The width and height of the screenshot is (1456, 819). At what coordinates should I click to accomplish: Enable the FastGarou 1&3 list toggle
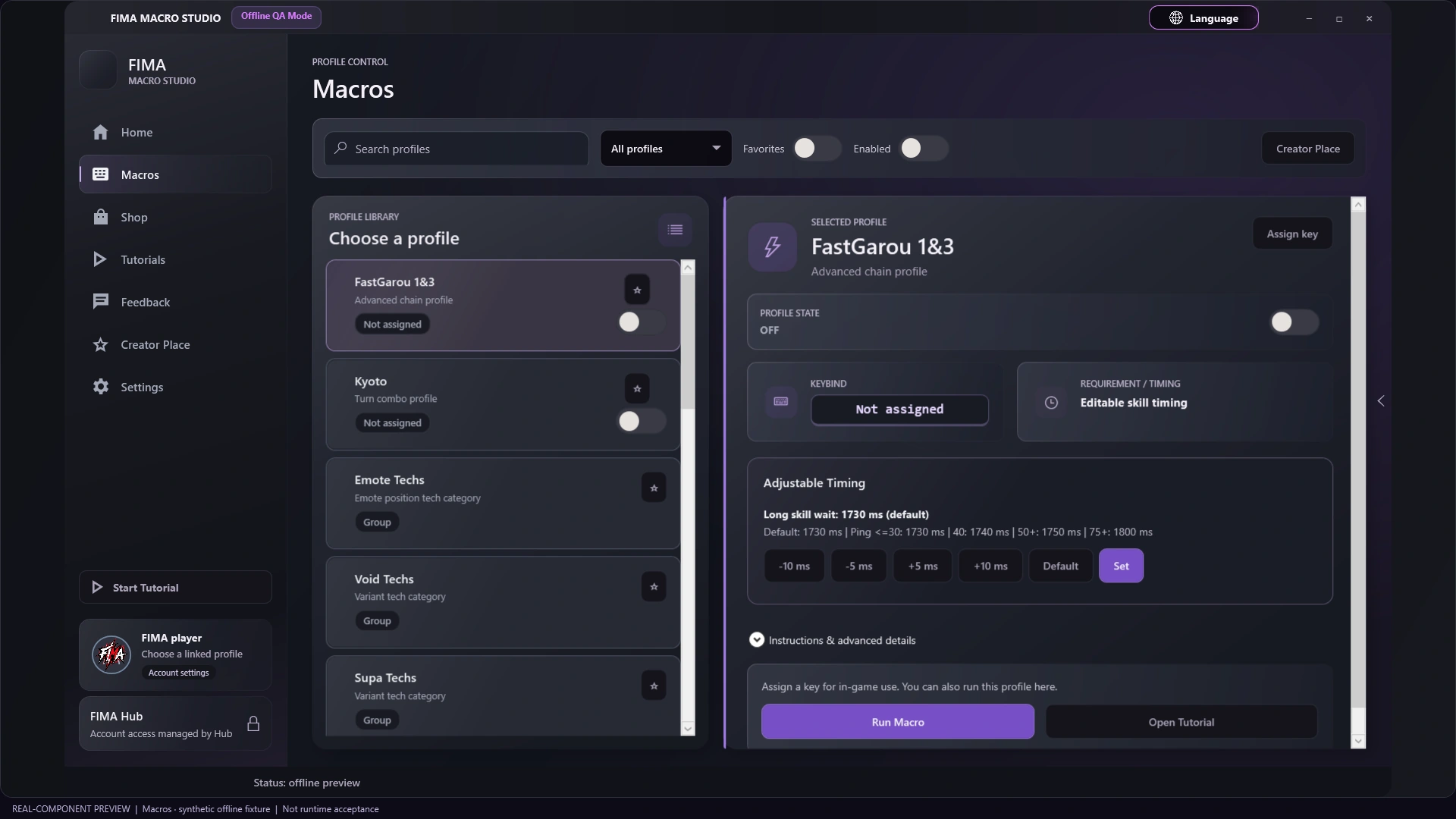(642, 322)
